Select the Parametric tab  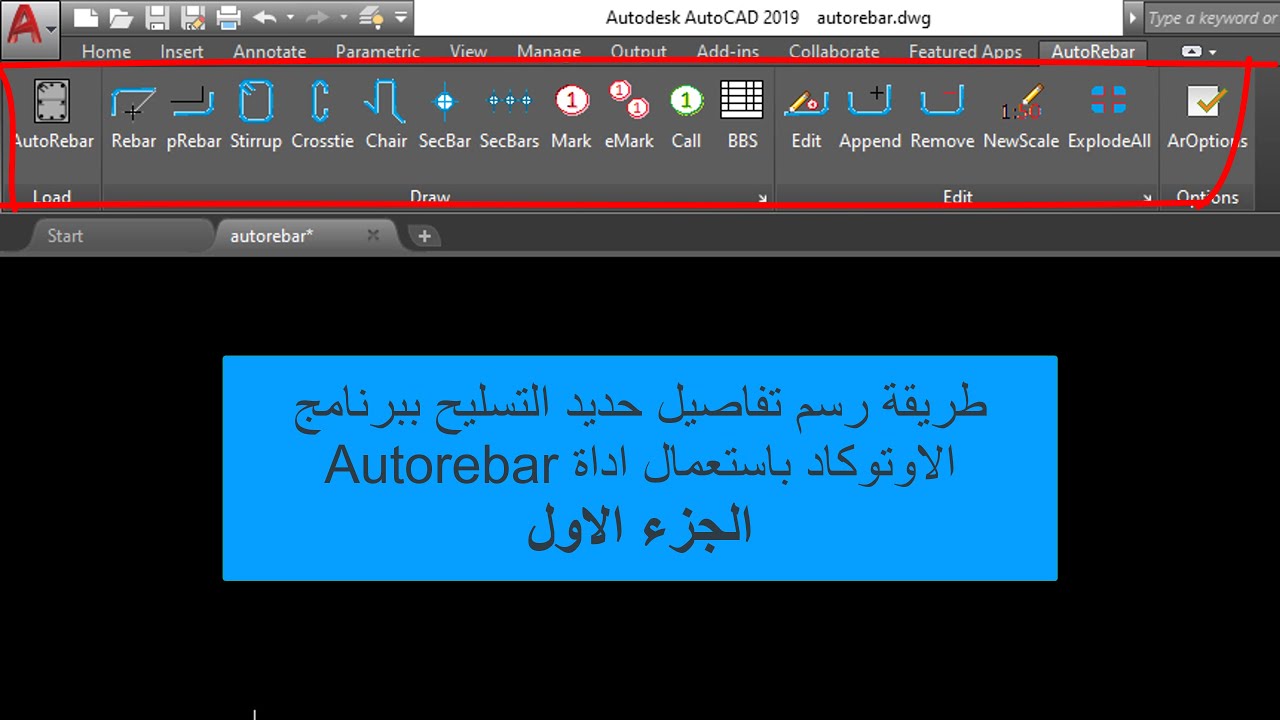tap(378, 51)
